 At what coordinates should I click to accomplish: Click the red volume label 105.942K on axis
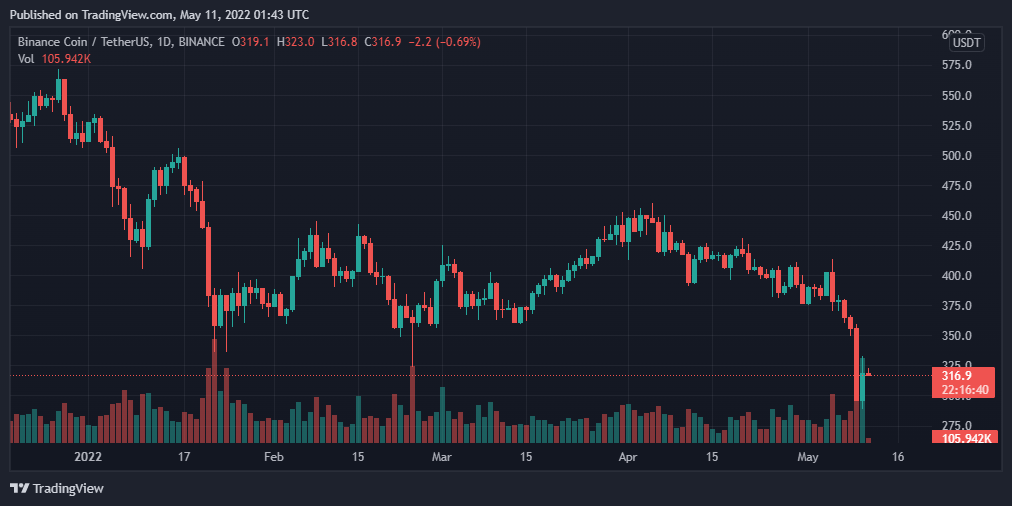(x=966, y=439)
